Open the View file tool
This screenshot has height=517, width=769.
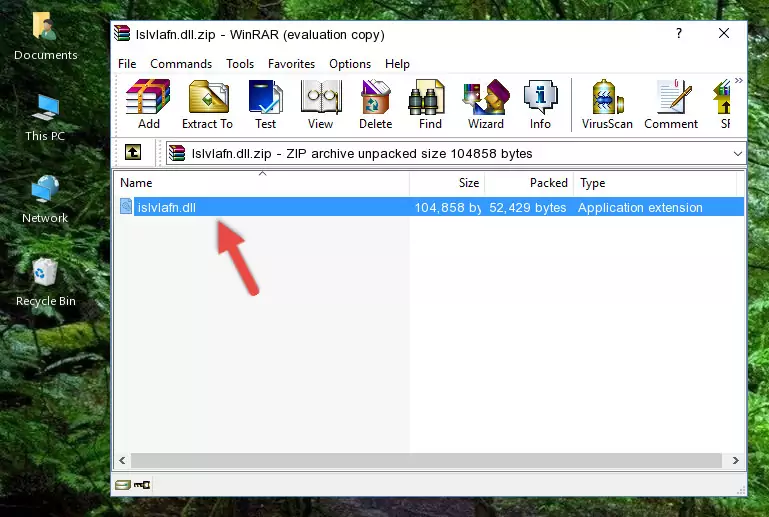(x=321, y=104)
